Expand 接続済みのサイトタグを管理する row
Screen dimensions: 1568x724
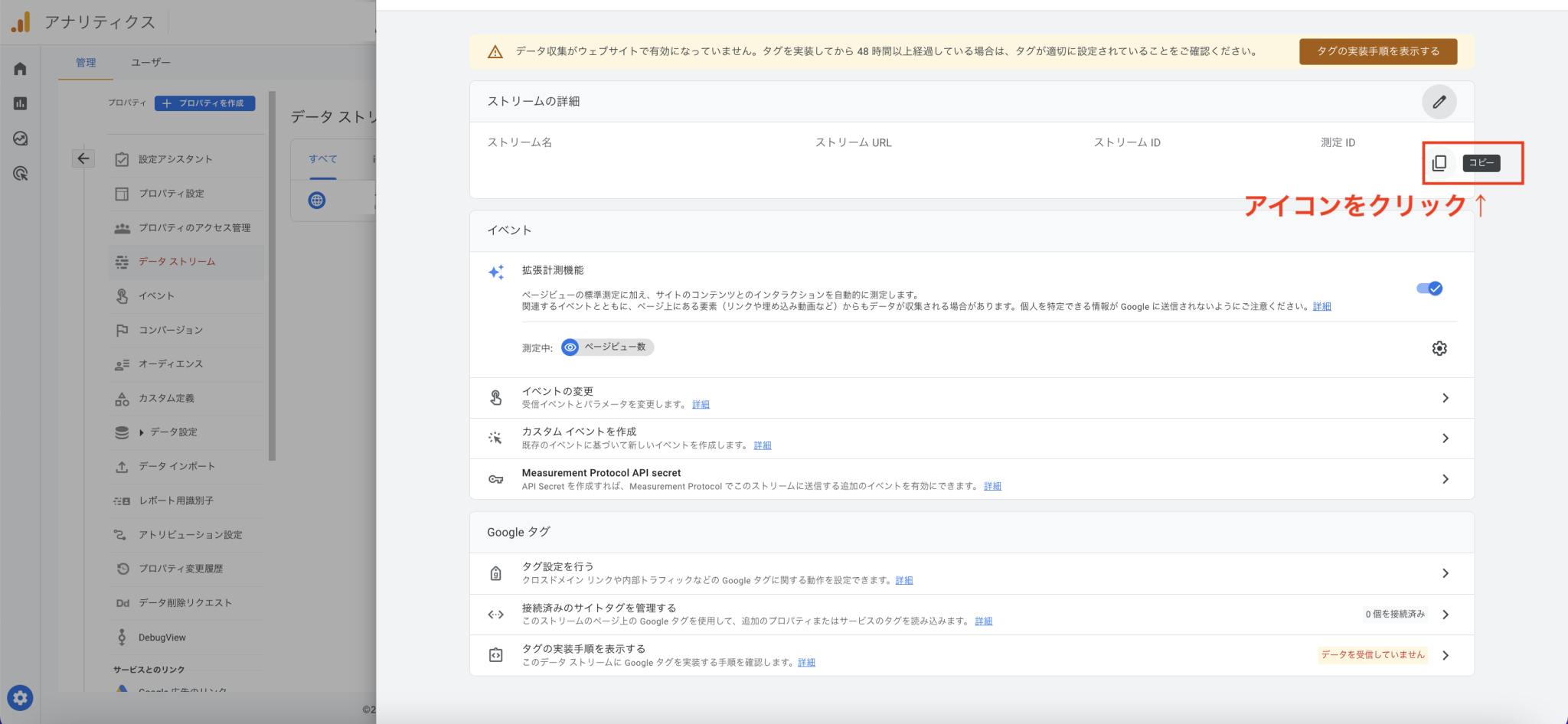click(1445, 614)
